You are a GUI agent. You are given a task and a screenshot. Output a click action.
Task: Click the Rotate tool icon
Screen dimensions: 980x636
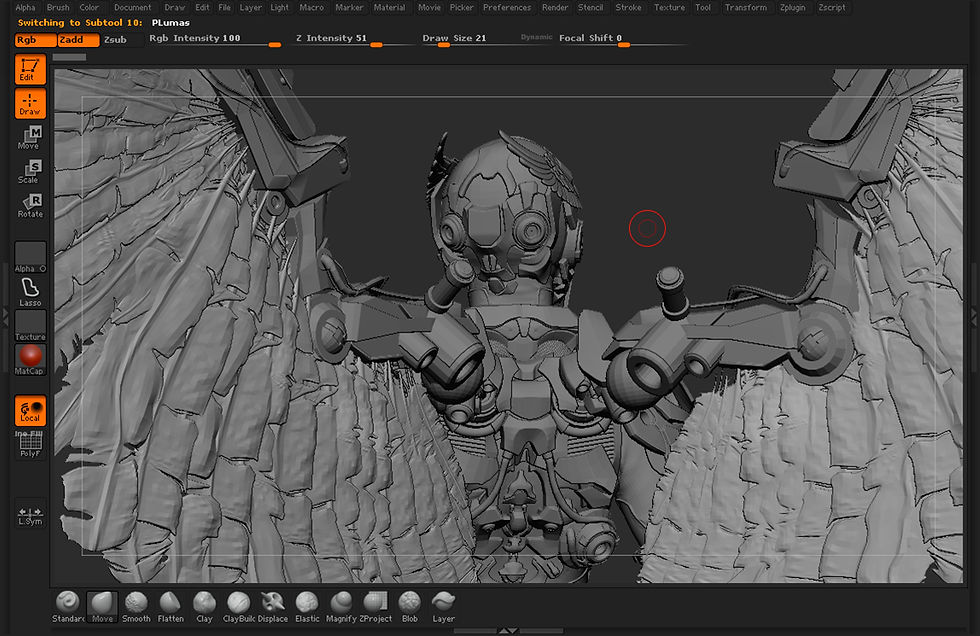click(30, 206)
